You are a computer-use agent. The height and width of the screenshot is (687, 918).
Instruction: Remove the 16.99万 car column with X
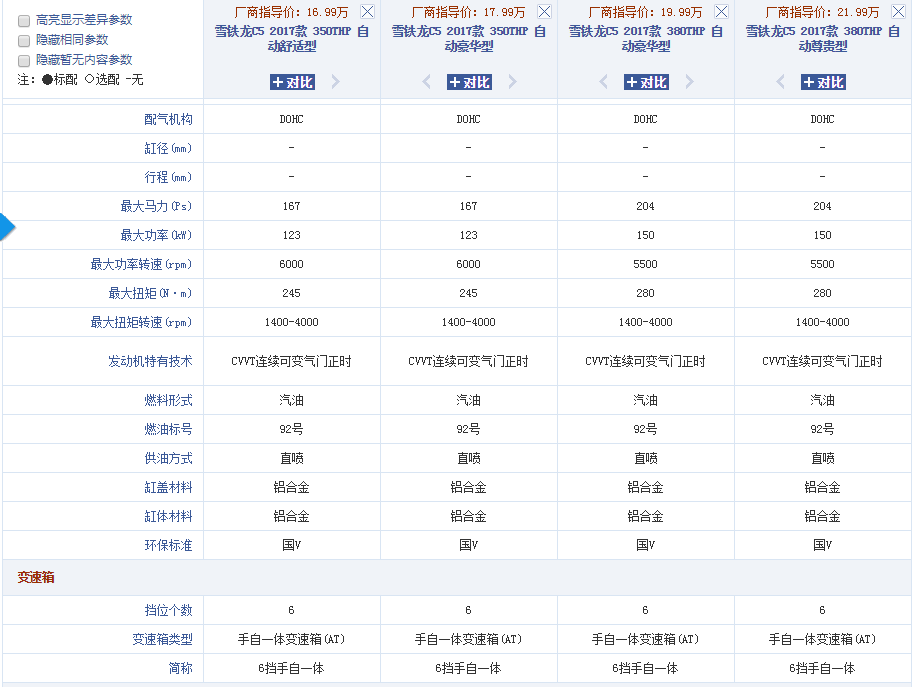[368, 11]
